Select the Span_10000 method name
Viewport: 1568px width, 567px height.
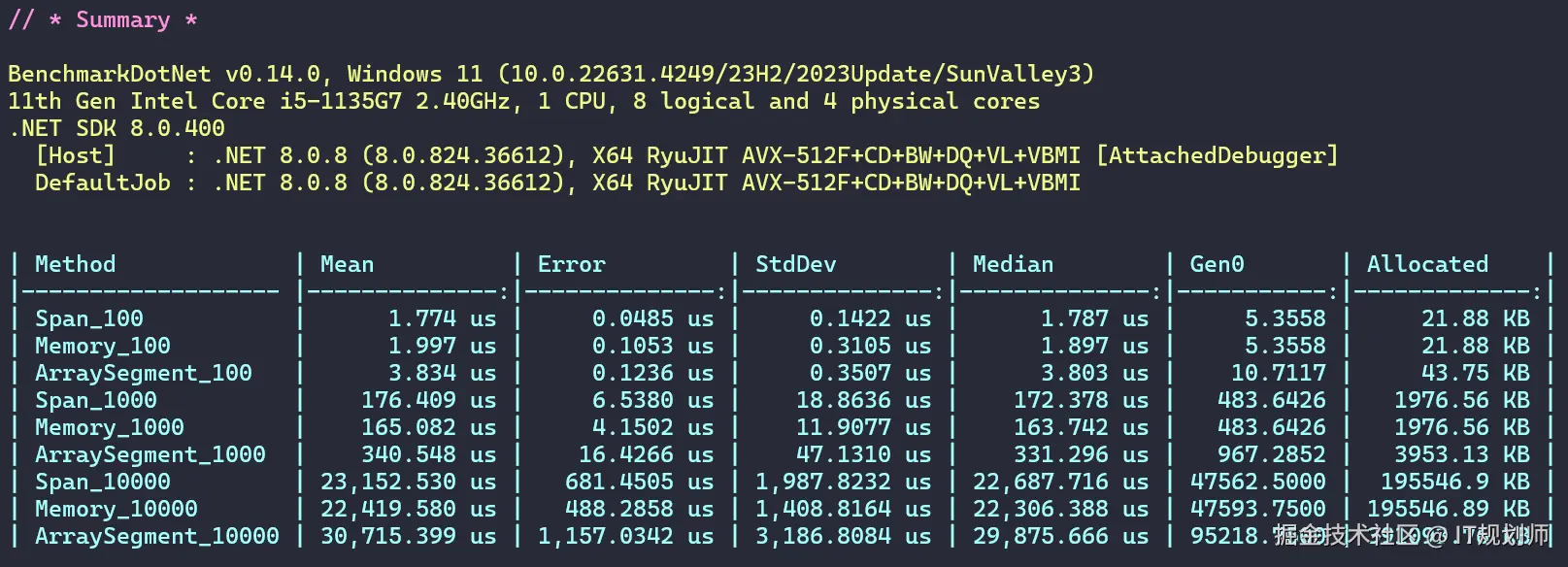[x=103, y=482]
